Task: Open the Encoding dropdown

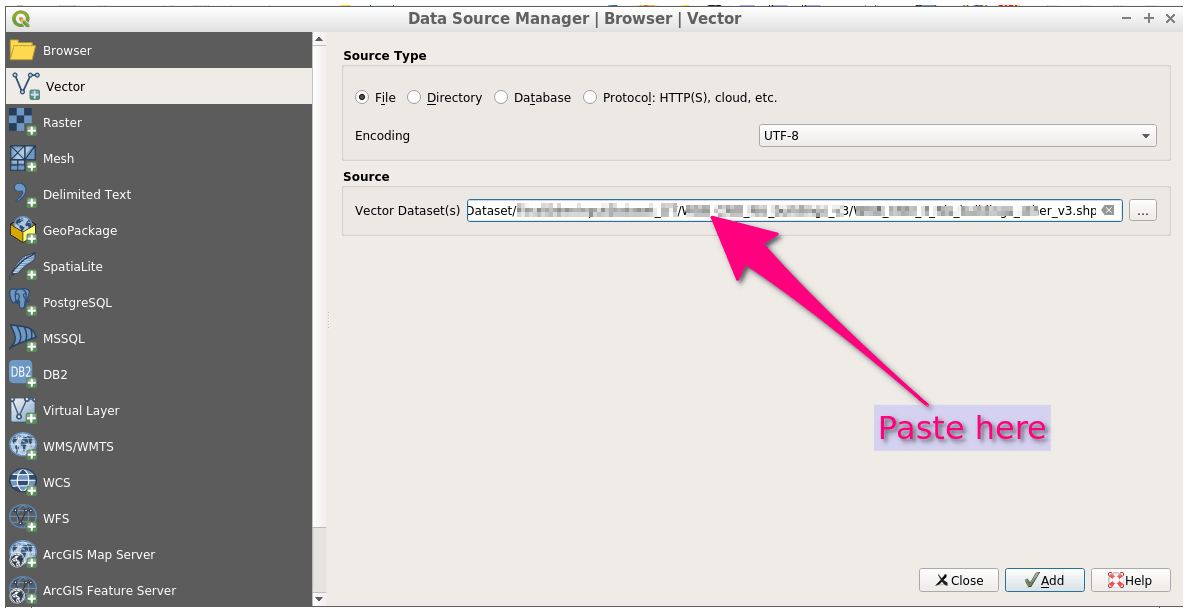Action: 1144,135
